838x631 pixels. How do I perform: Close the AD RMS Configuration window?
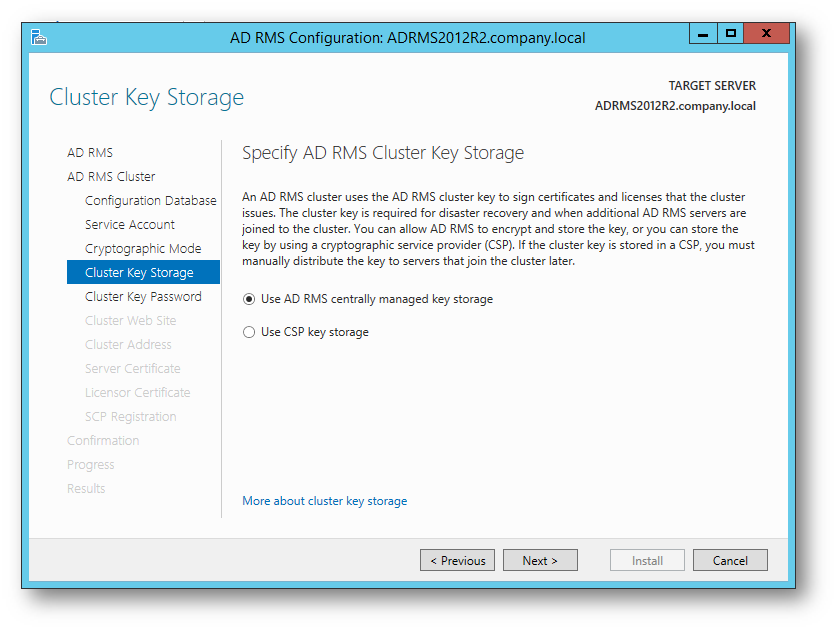click(766, 34)
